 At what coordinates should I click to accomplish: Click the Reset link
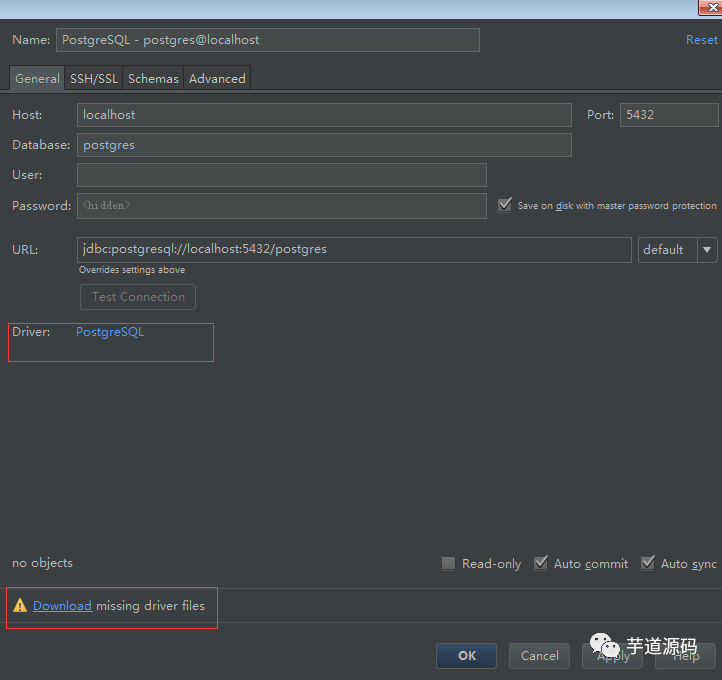click(x=701, y=40)
